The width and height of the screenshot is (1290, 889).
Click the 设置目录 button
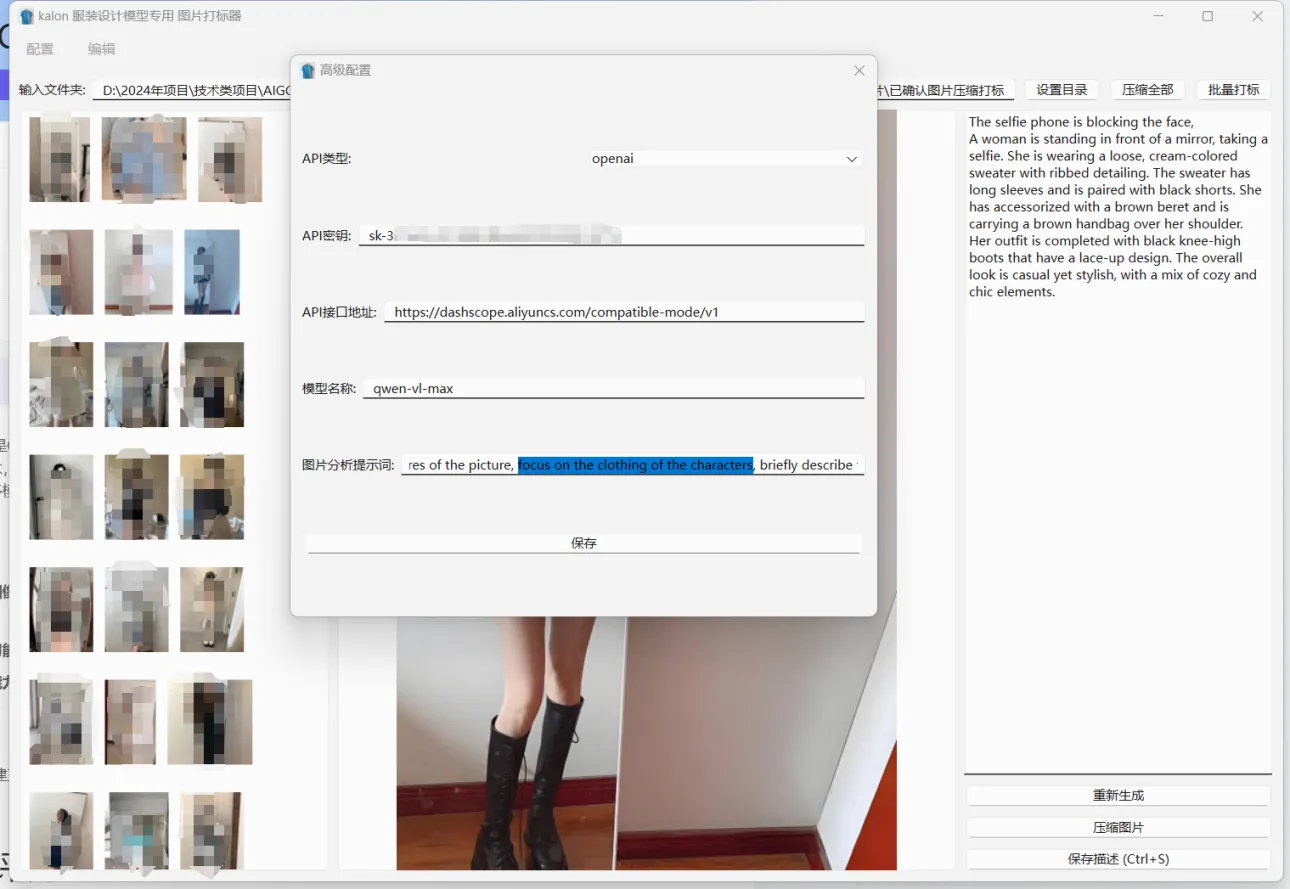1061,90
